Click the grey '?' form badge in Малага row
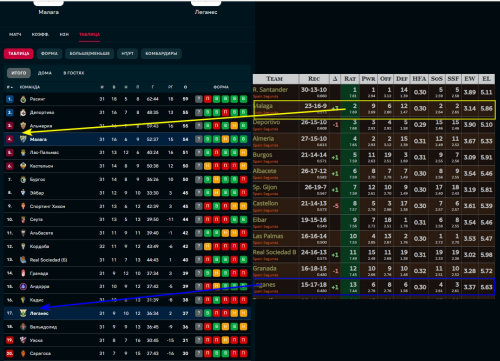This screenshot has width=500, height=361. (199, 139)
